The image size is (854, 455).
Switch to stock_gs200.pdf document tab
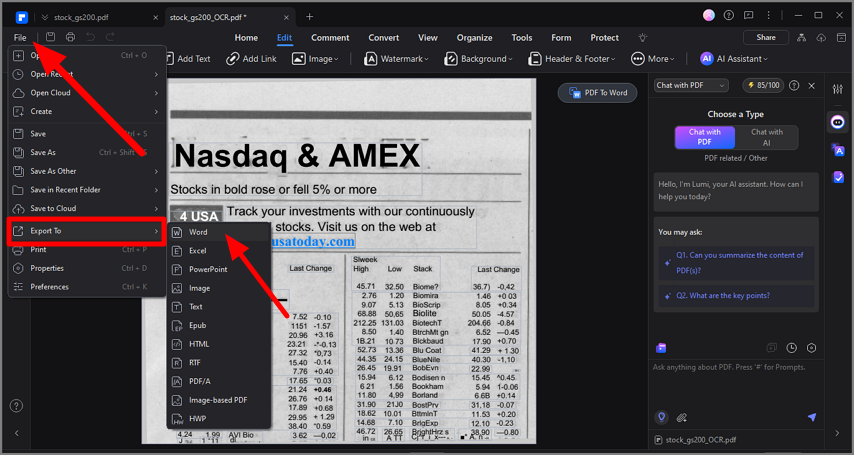81,17
